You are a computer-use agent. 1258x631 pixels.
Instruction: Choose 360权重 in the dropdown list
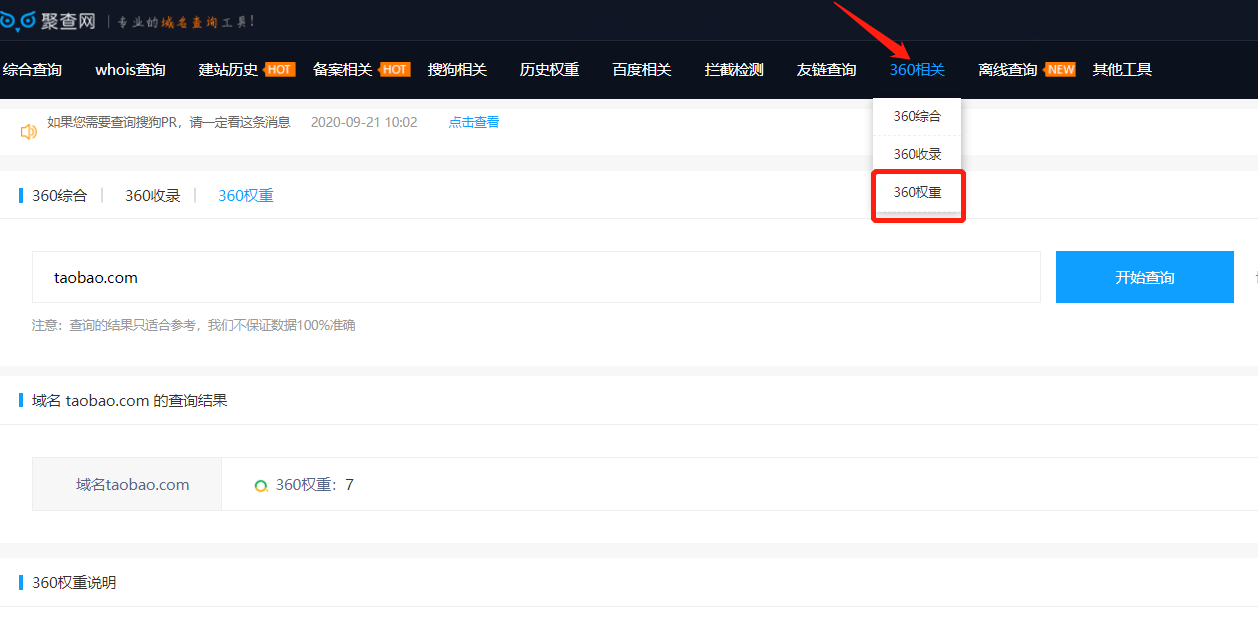coord(917,192)
